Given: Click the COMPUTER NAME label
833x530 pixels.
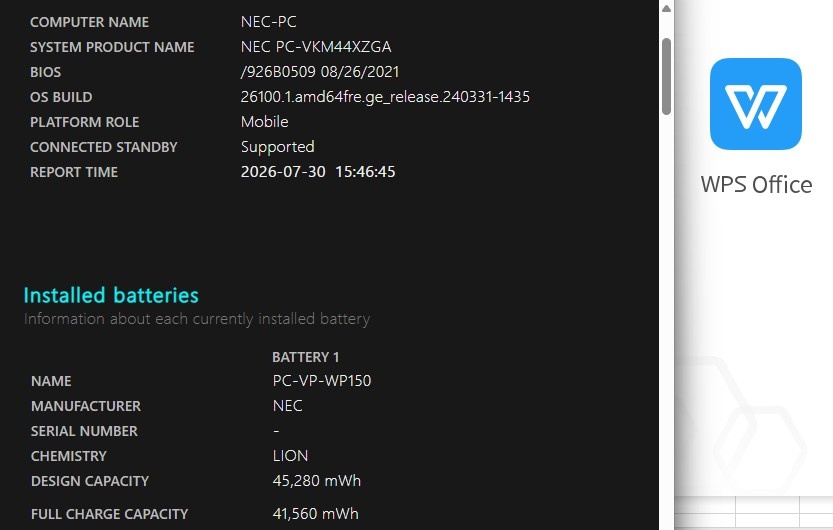Looking at the screenshot, I should pos(89,22).
